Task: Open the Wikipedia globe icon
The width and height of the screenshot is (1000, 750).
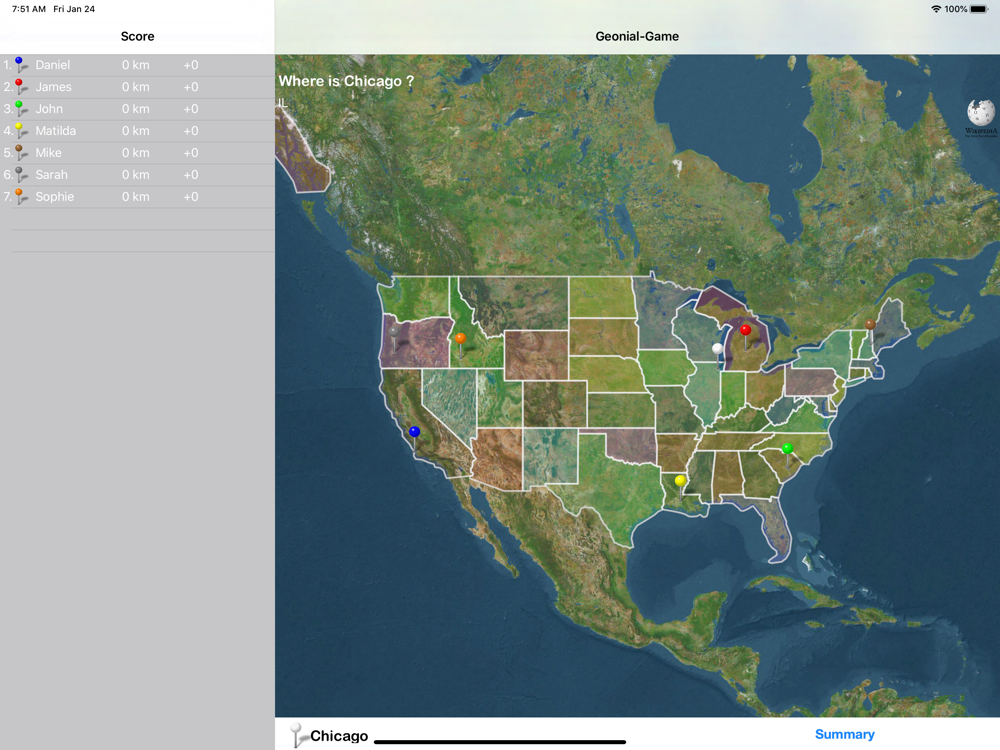Action: (981, 118)
